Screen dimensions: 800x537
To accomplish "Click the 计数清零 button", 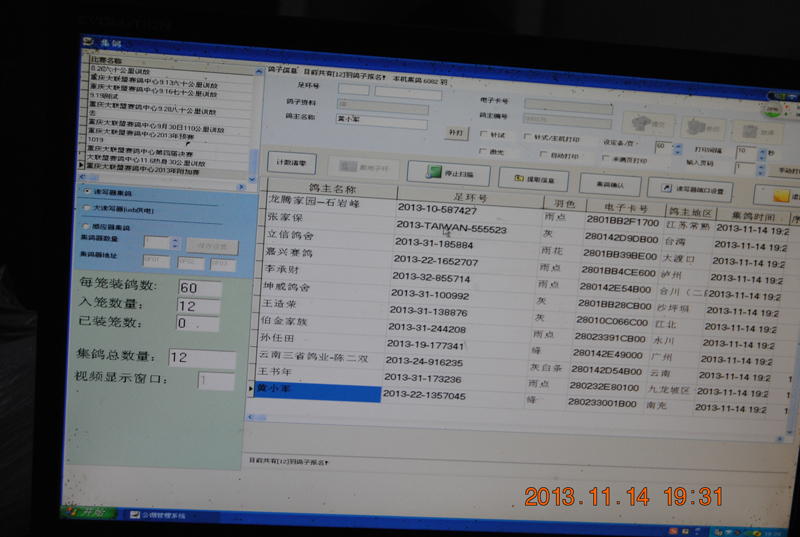I will (290, 162).
